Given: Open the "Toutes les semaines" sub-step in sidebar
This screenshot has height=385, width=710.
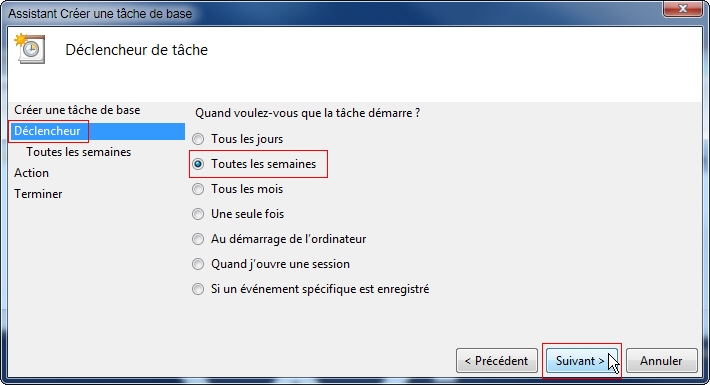Looking at the screenshot, I should pyautogui.click(x=78, y=152).
